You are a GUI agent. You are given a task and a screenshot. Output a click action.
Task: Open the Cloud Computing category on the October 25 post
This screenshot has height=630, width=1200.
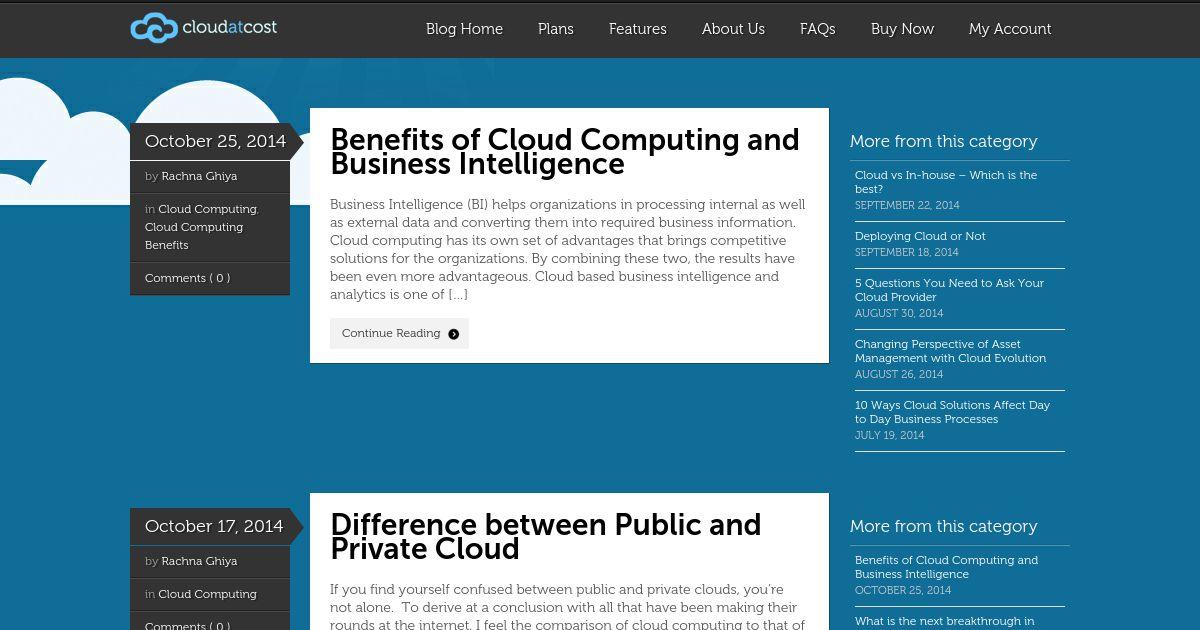point(207,209)
